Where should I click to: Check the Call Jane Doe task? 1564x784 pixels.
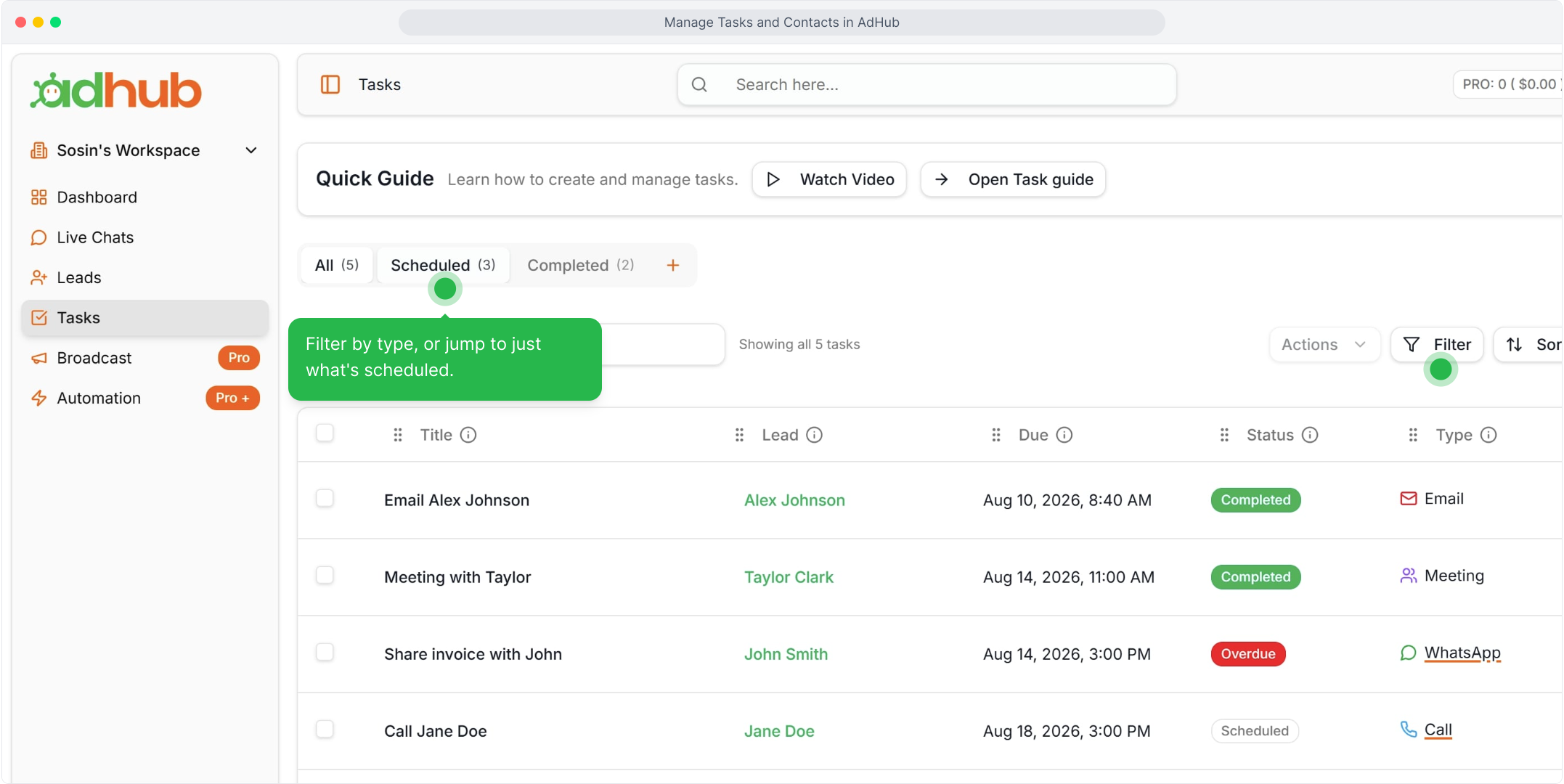325,730
